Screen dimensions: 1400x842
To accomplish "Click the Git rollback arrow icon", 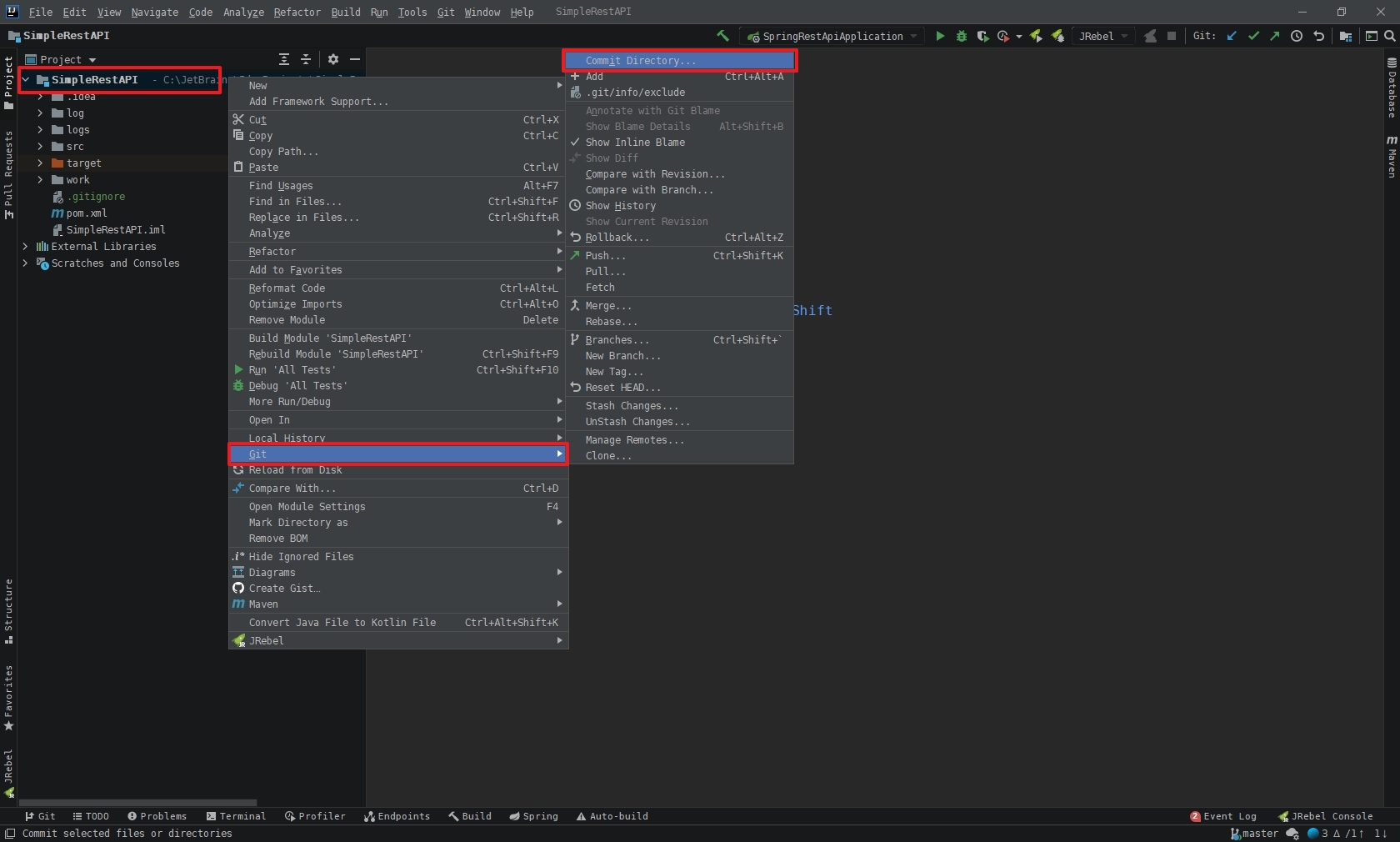I will tap(1318, 36).
